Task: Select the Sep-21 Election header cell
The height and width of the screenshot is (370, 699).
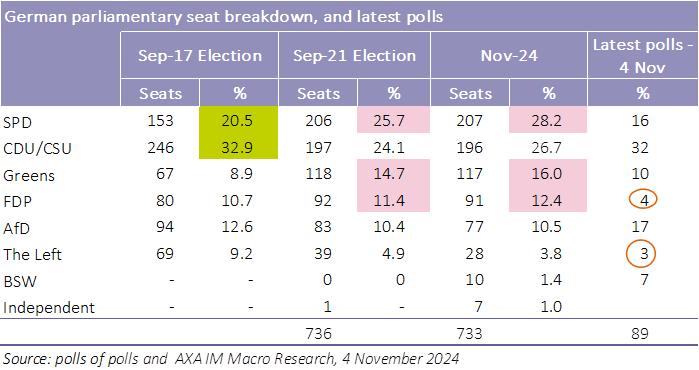Action: (x=354, y=56)
